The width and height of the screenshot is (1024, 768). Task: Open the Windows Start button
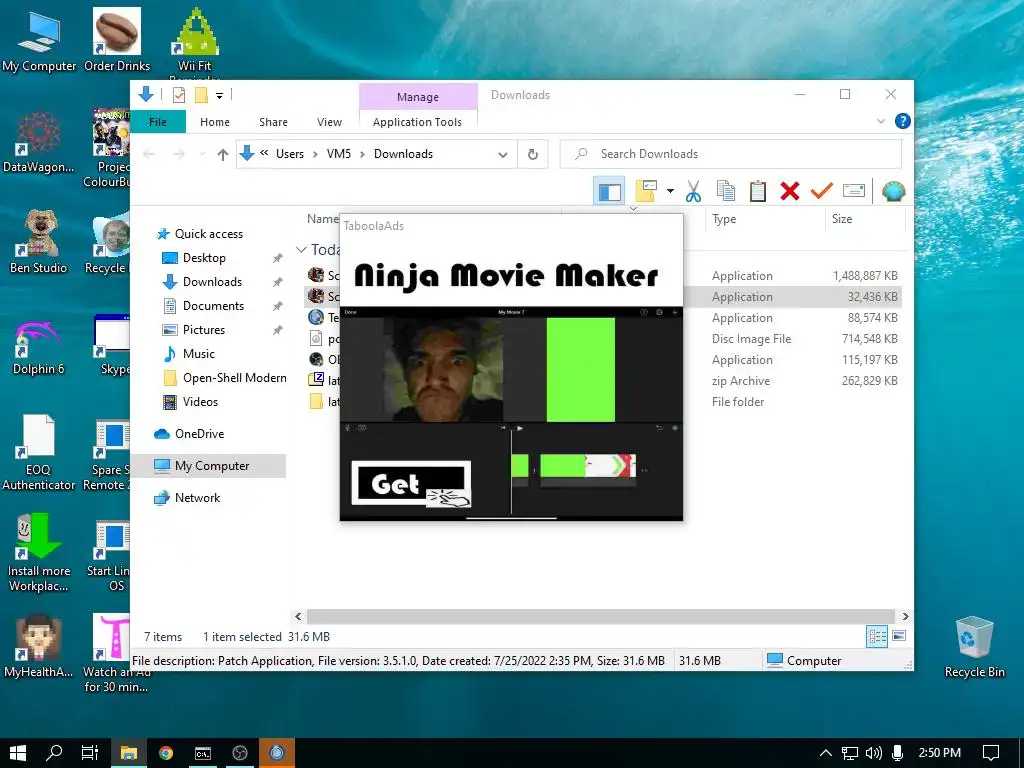[18, 753]
